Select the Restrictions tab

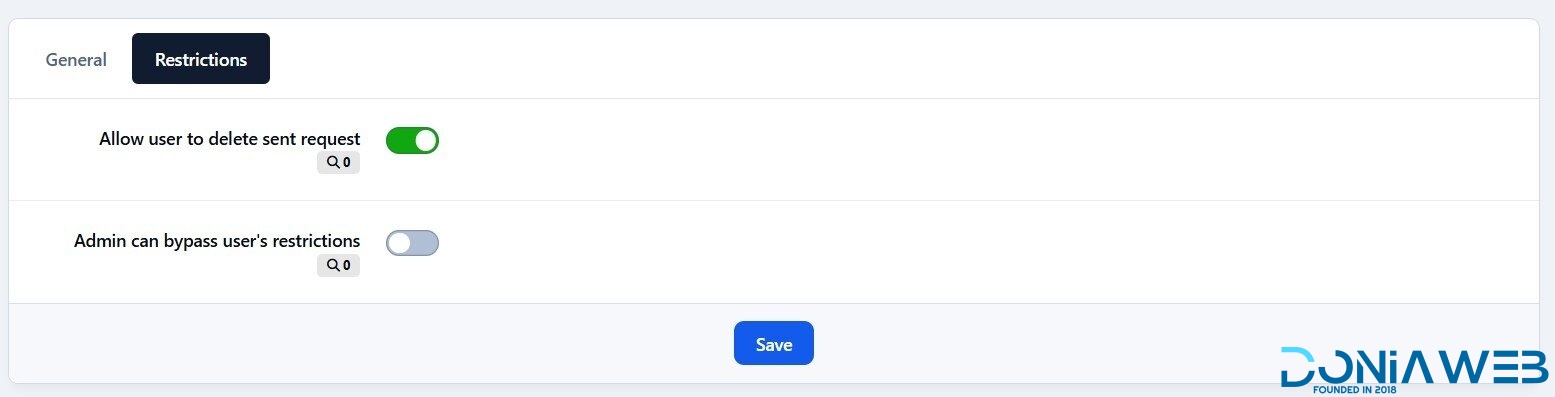[201, 59]
